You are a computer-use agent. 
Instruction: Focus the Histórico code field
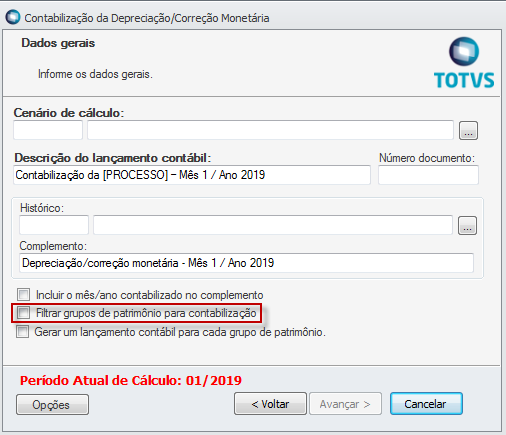[x=54, y=225]
